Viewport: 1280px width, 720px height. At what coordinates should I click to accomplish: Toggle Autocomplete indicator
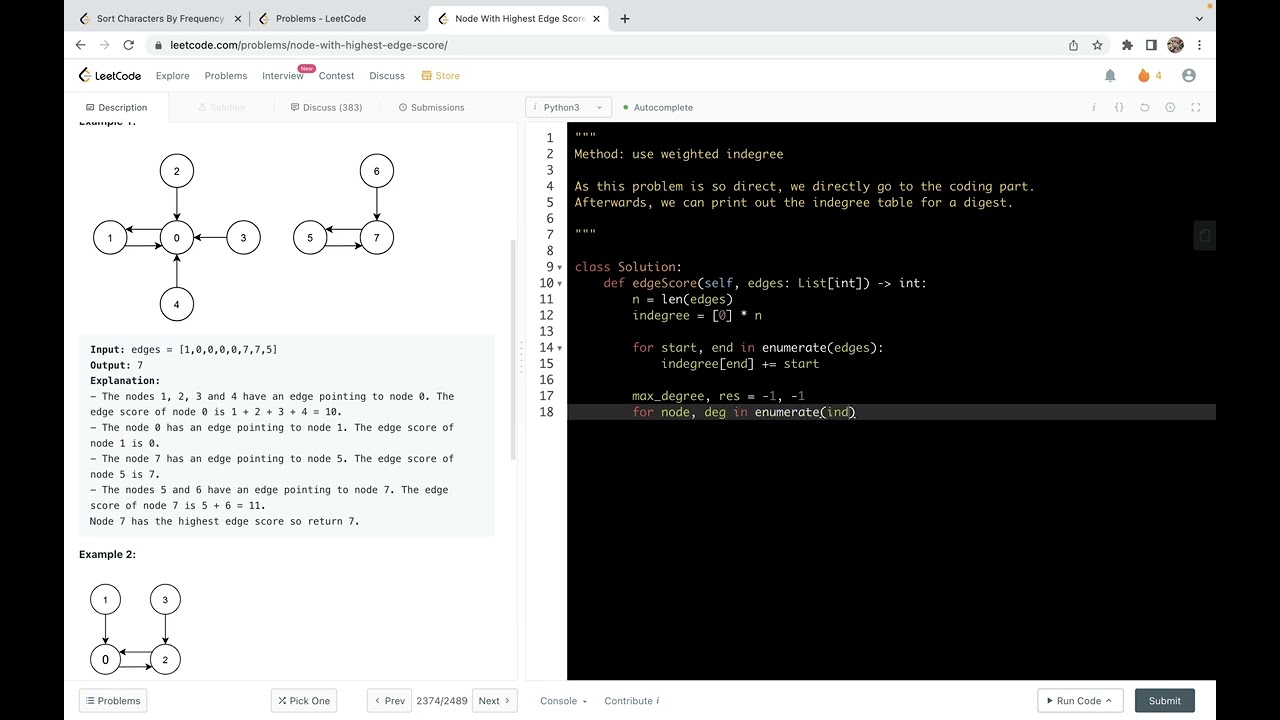click(657, 107)
